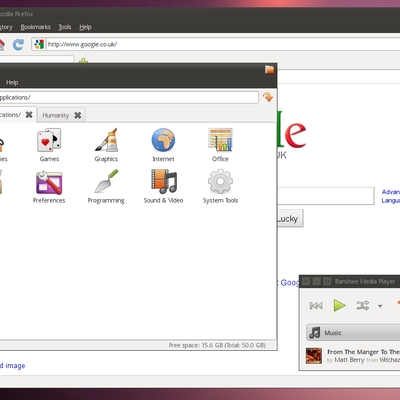400x400 pixels.
Task: Click the Firefox home button
Action: tap(2, 45)
